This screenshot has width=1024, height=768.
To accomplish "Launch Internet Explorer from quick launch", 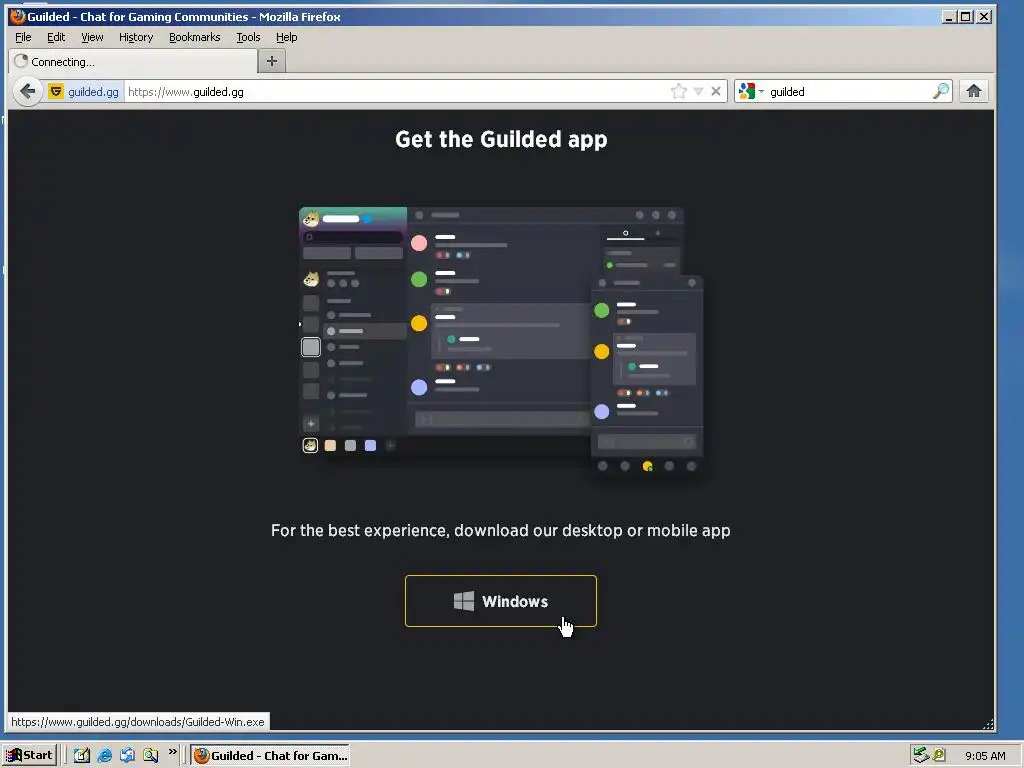I will pos(104,756).
